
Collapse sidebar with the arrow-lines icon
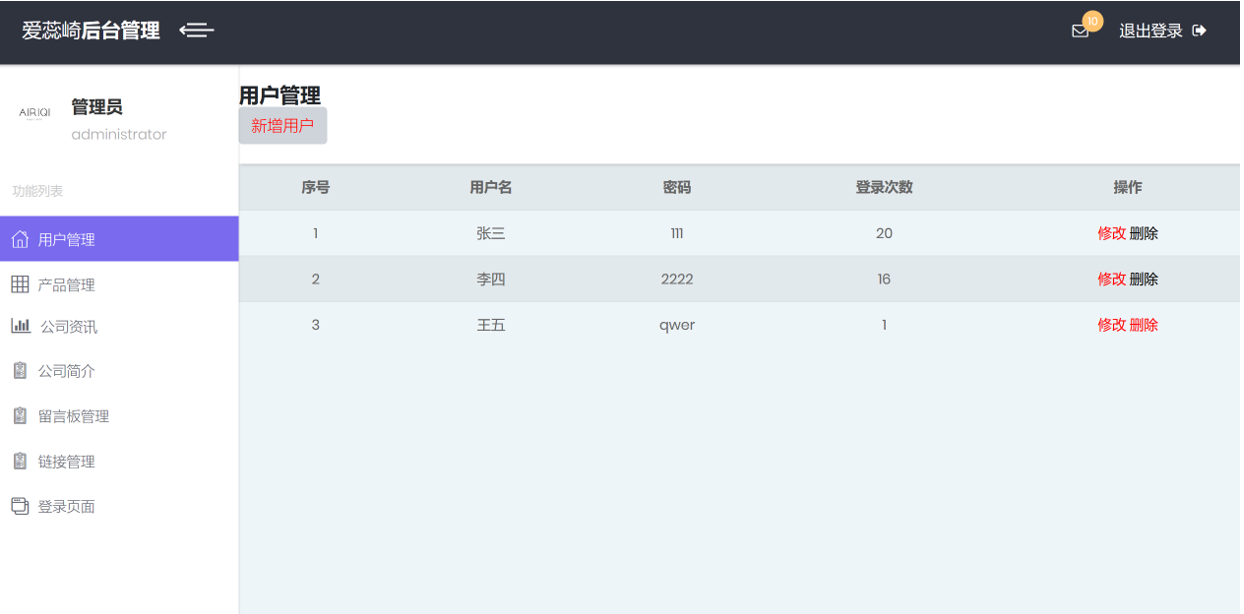(197, 30)
